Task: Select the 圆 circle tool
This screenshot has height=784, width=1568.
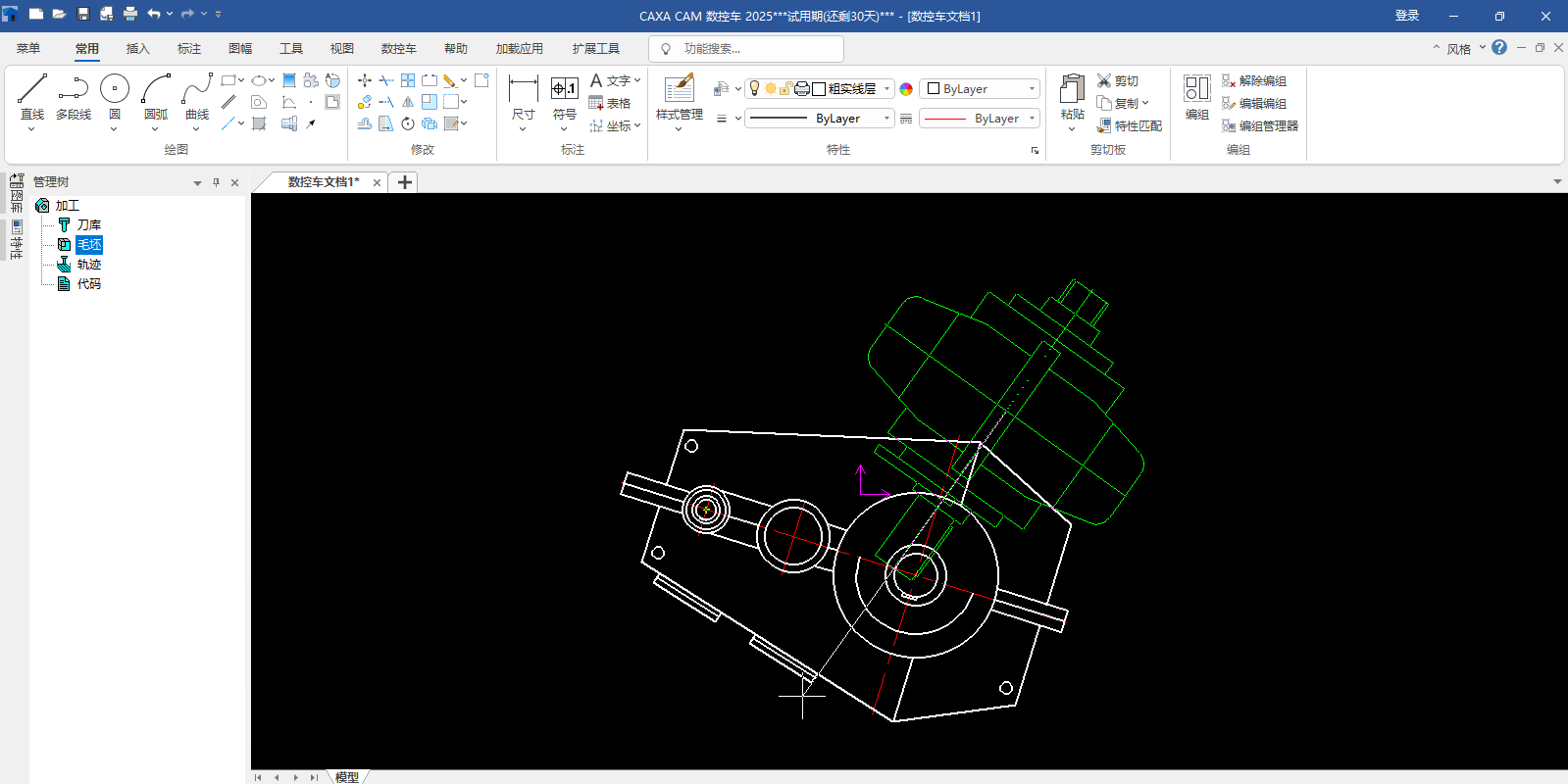Action: 115,89
